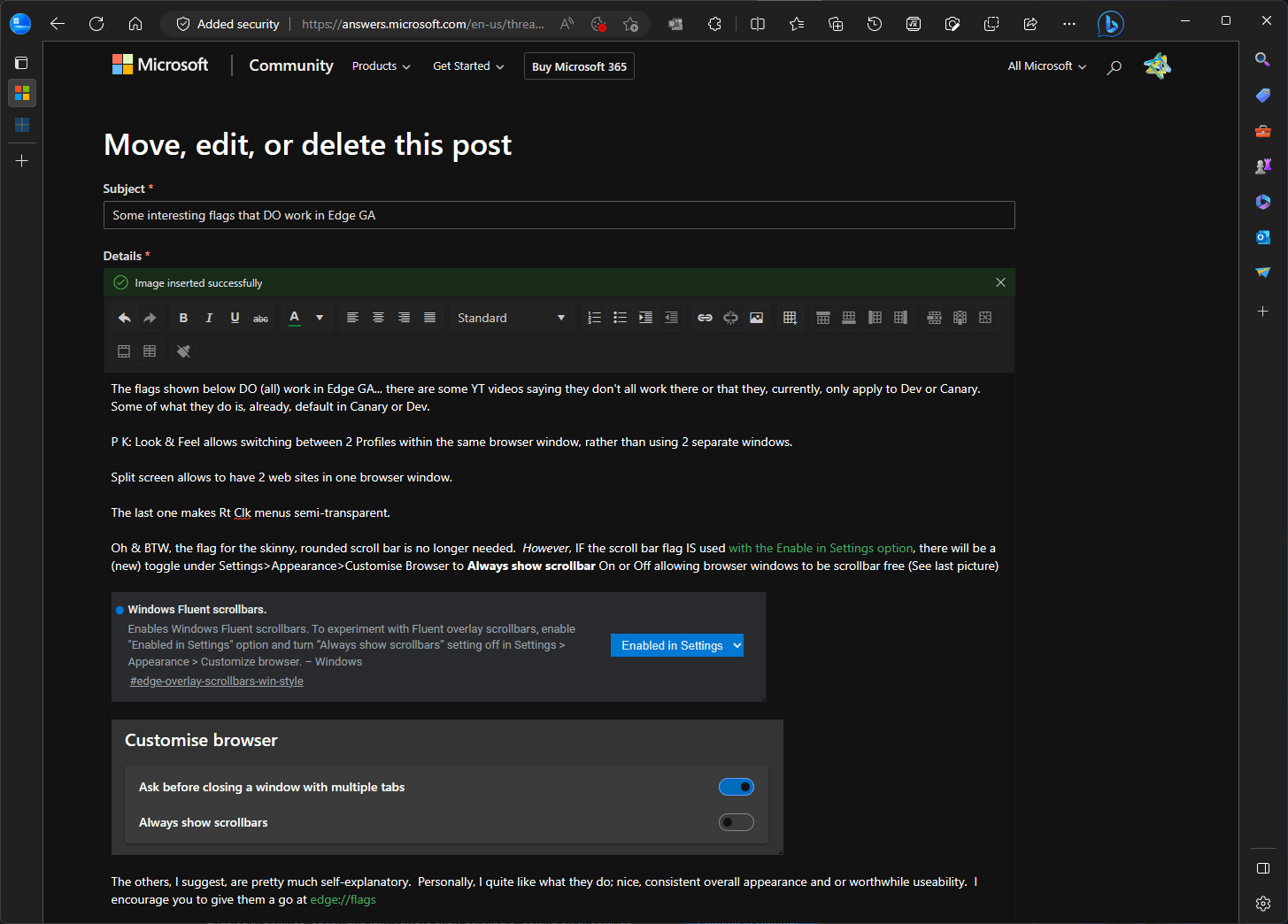Toggle bold formatting
The height and width of the screenshot is (924, 1288).
(x=183, y=318)
